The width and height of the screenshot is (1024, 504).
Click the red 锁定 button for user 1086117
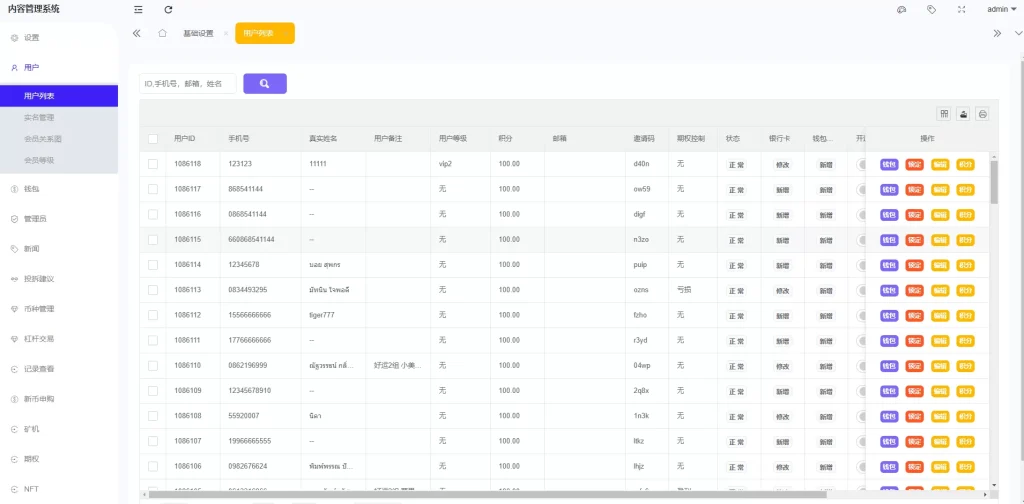(x=914, y=189)
